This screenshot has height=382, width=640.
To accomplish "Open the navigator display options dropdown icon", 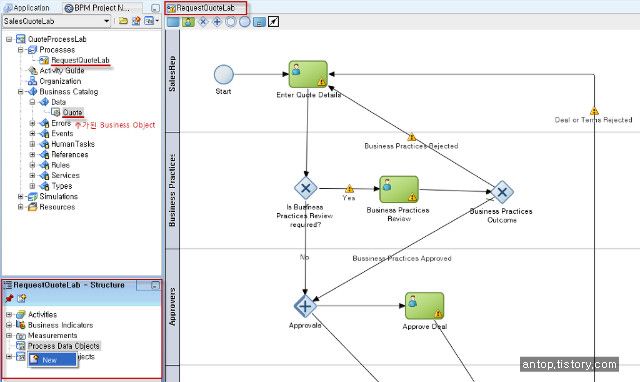I will [x=151, y=21].
